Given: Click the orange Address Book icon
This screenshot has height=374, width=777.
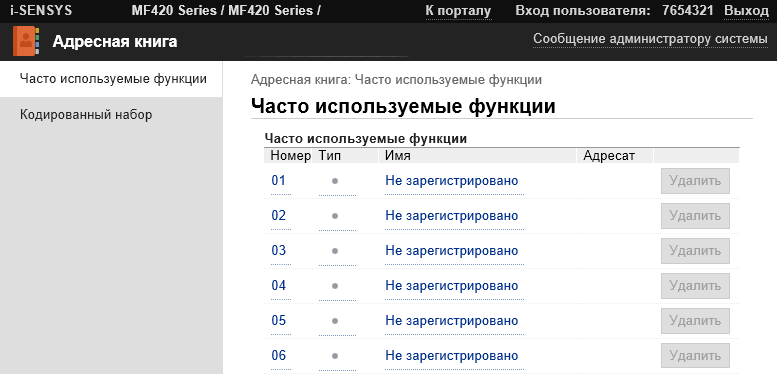Looking at the screenshot, I should (25, 42).
